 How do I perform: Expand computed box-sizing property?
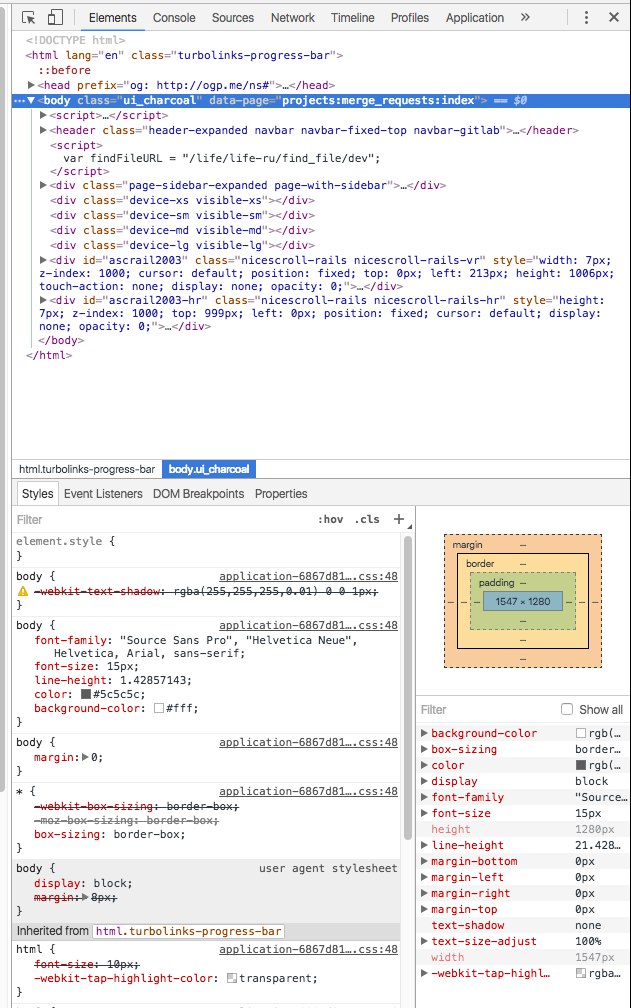(424, 749)
